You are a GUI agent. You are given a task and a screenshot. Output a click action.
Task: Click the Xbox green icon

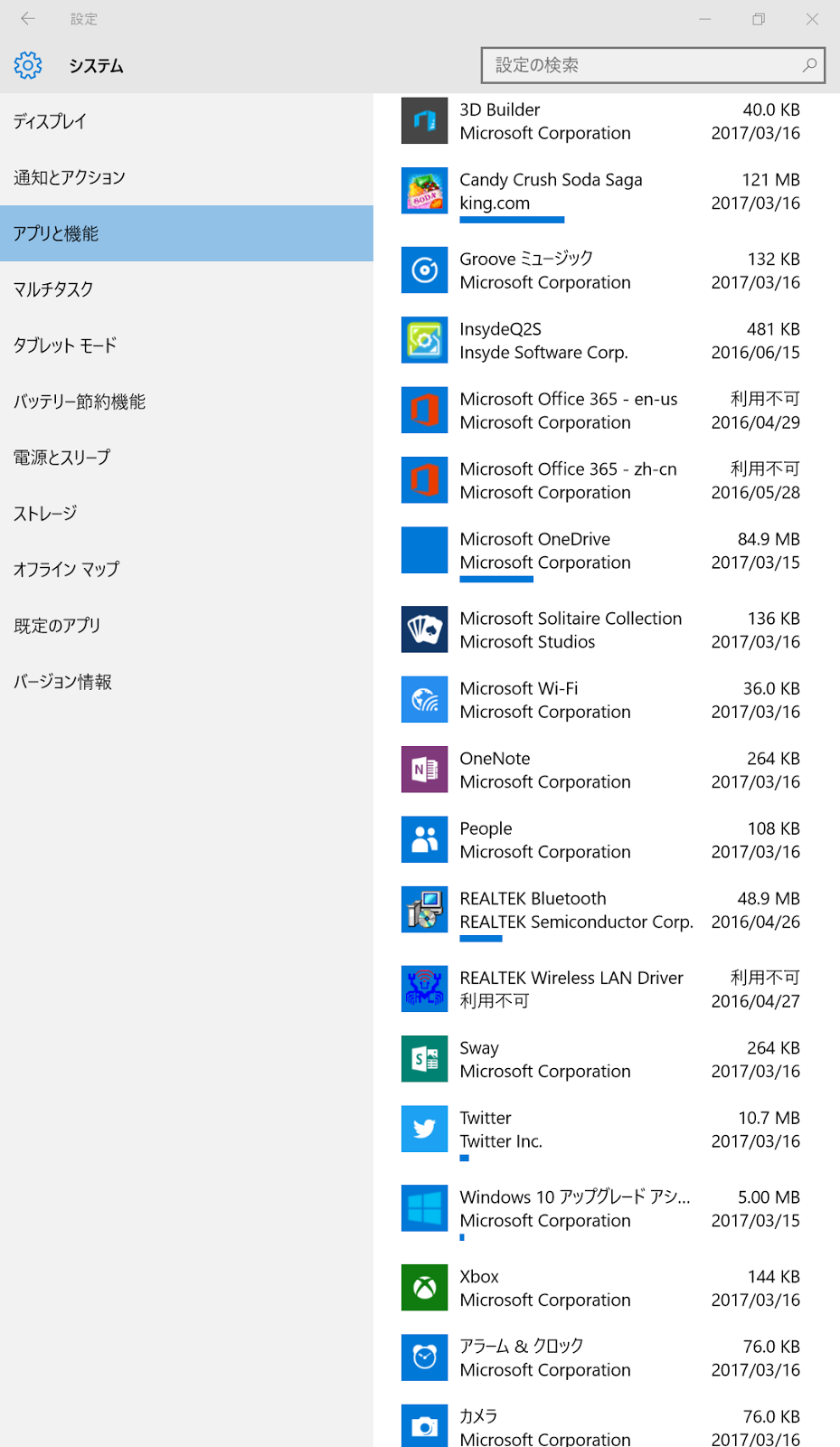point(424,1287)
